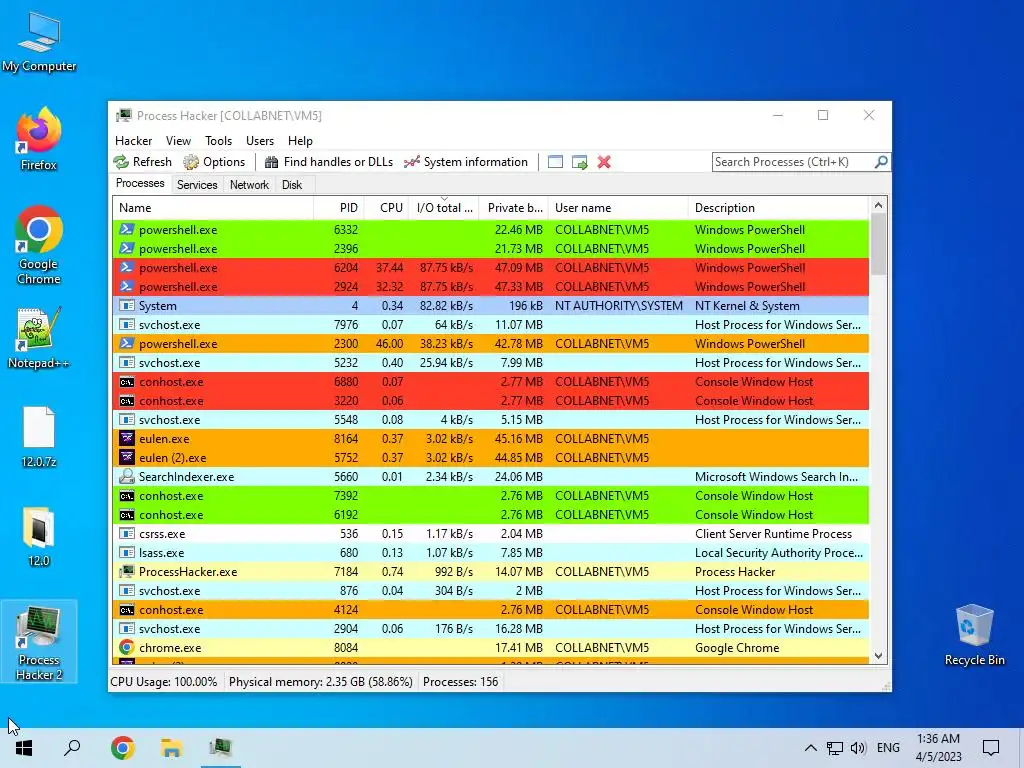
Task: Open the Hacker menu
Action: tap(133, 141)
